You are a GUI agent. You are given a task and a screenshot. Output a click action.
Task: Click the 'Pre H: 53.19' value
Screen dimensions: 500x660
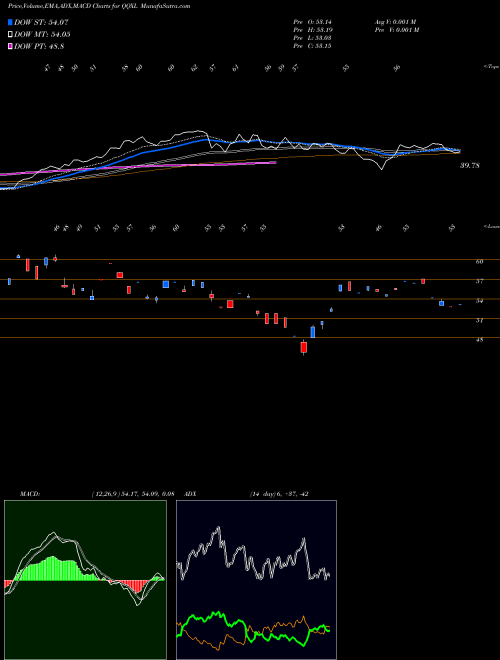tap(312, 30)
